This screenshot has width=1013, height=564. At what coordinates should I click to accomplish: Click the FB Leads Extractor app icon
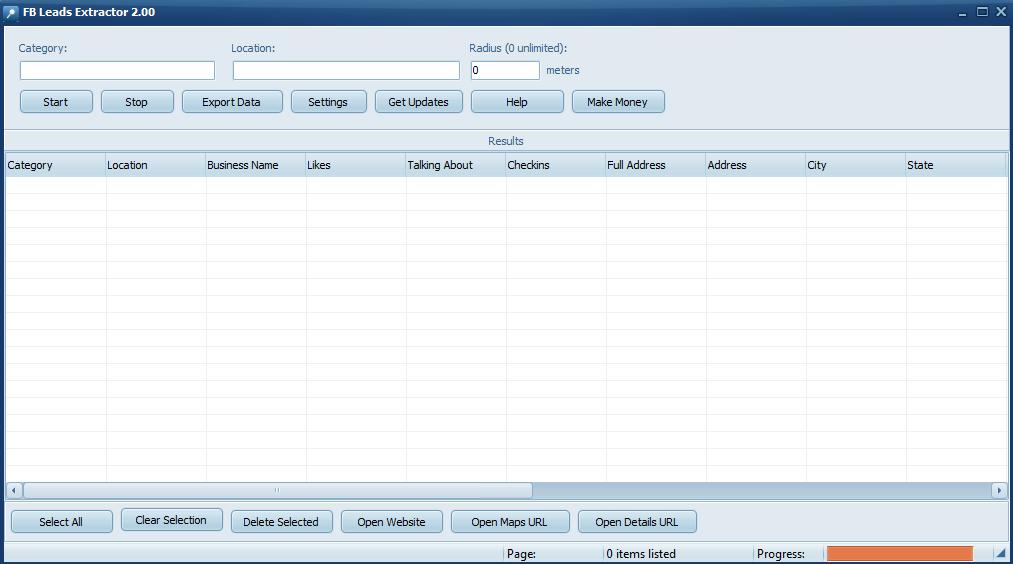11,12
